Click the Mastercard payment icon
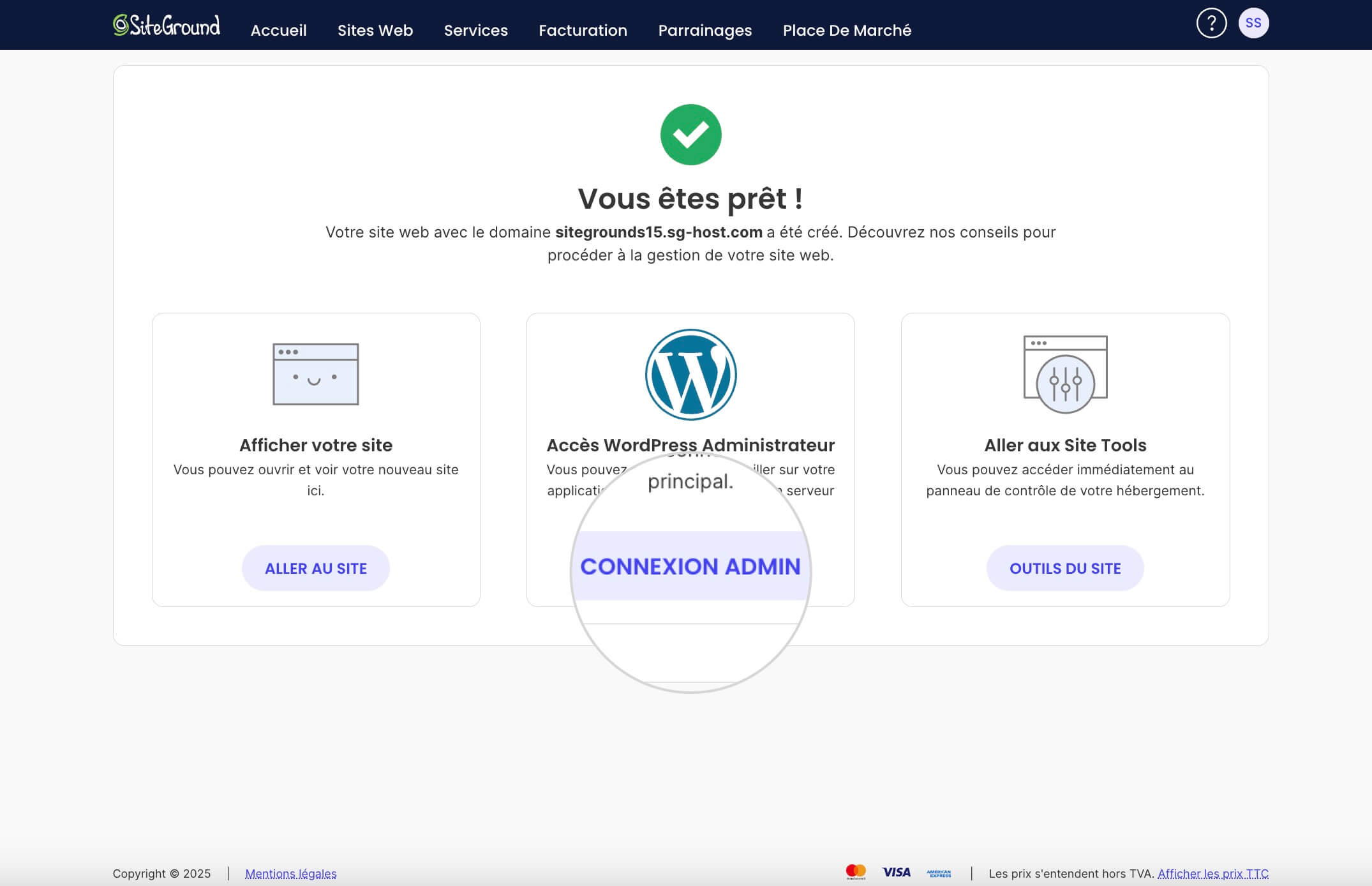 856,872
